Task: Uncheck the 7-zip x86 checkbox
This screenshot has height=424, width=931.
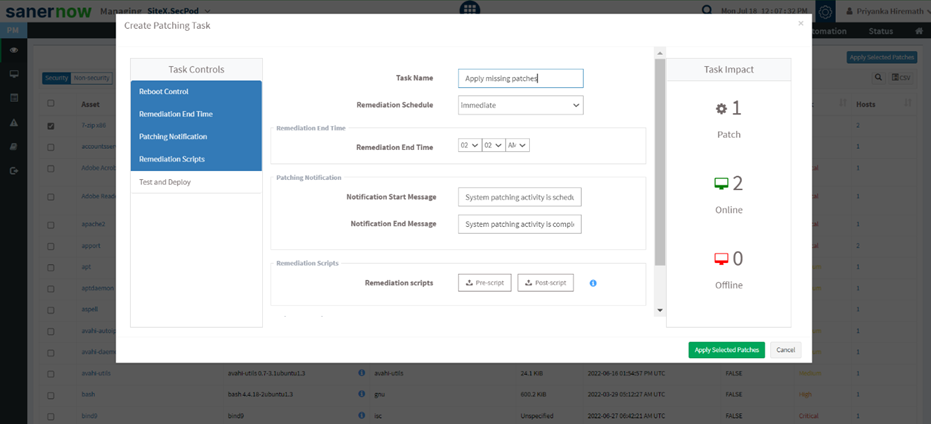Action: [x=51, y=126]
